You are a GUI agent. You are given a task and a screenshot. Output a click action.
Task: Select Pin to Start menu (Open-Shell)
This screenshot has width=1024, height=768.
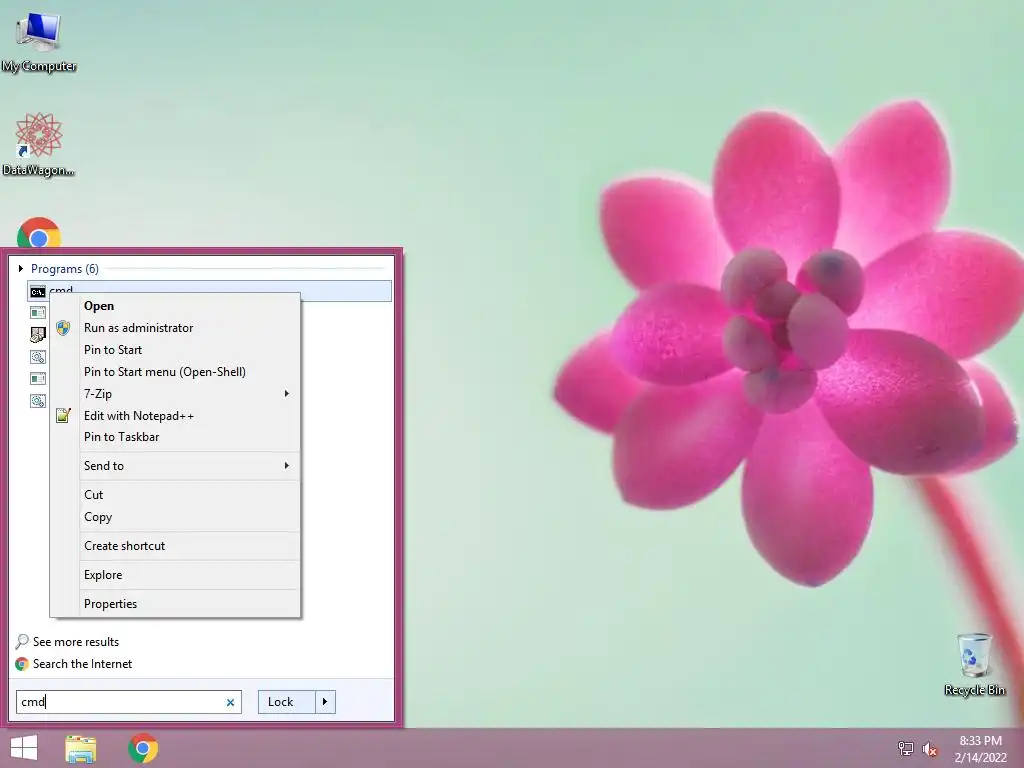coord(175,372)
